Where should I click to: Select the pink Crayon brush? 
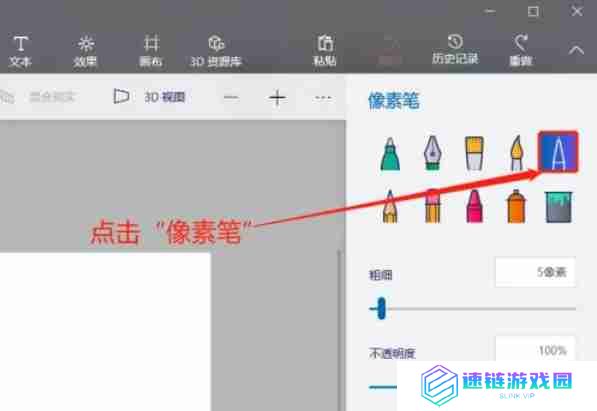(474, 206)
